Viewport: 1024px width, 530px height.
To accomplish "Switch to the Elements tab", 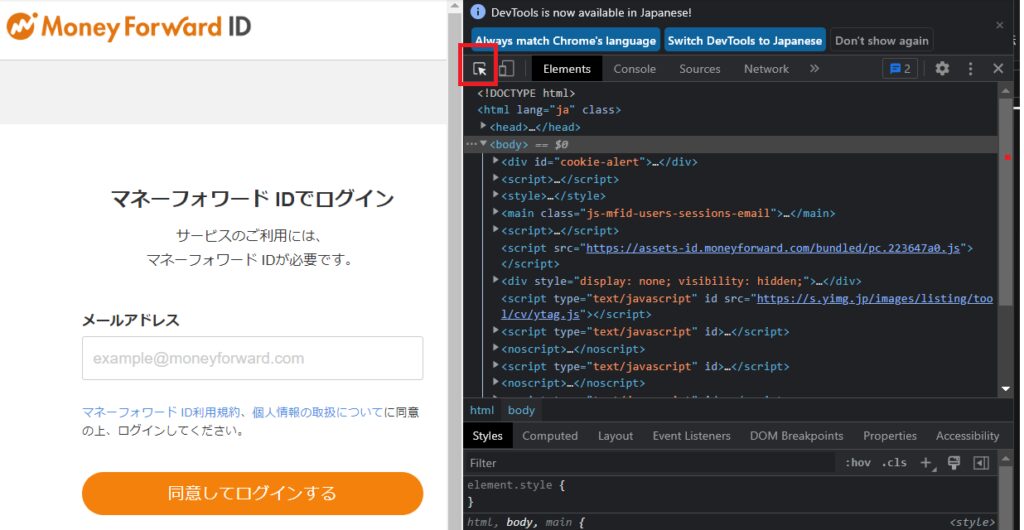I will coord(567,69).
